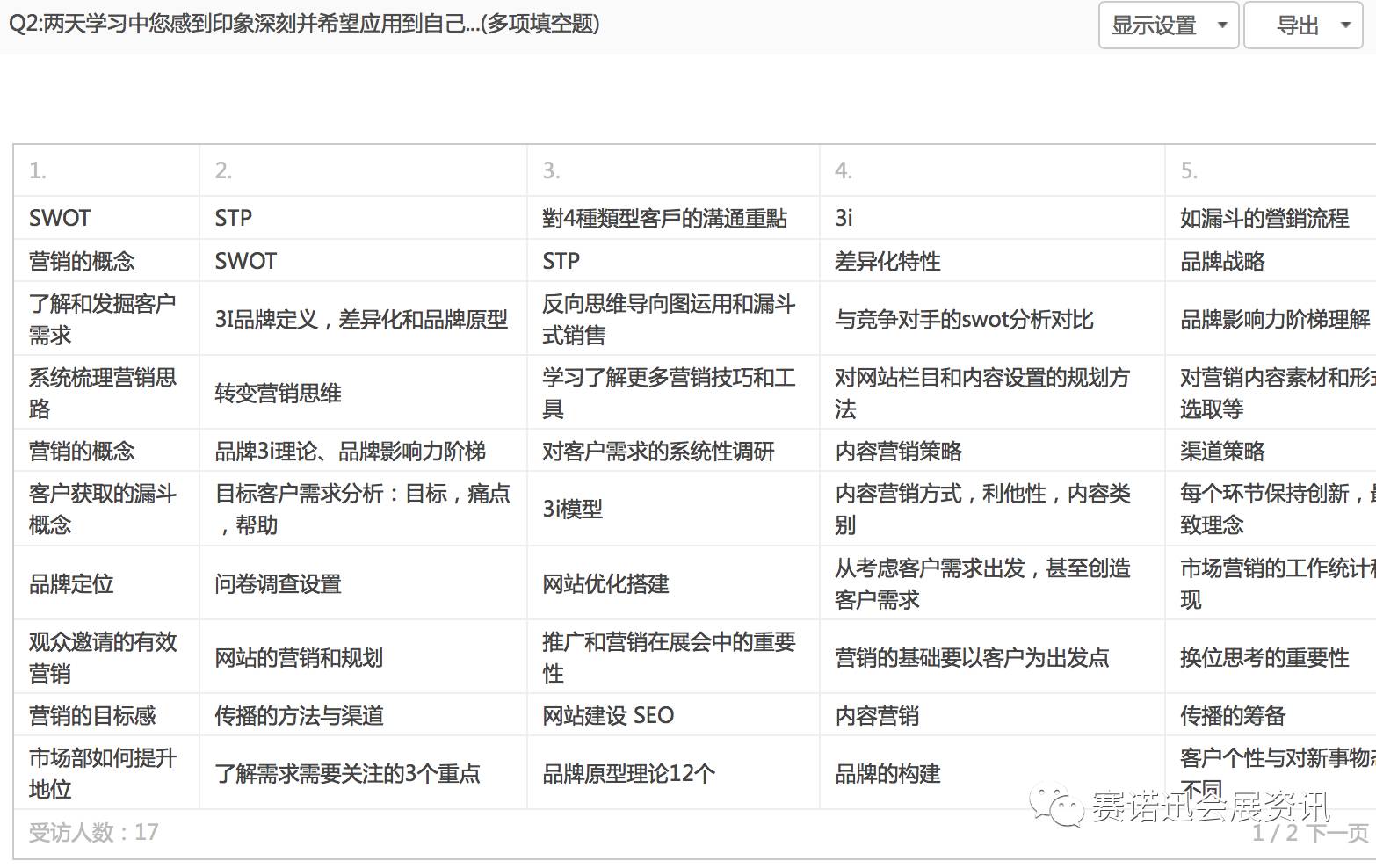This screenshot has height=868, width=1376.
Task: Click the cell 内容营销方式，利他性，内容类别
Action: coord(992,509)
